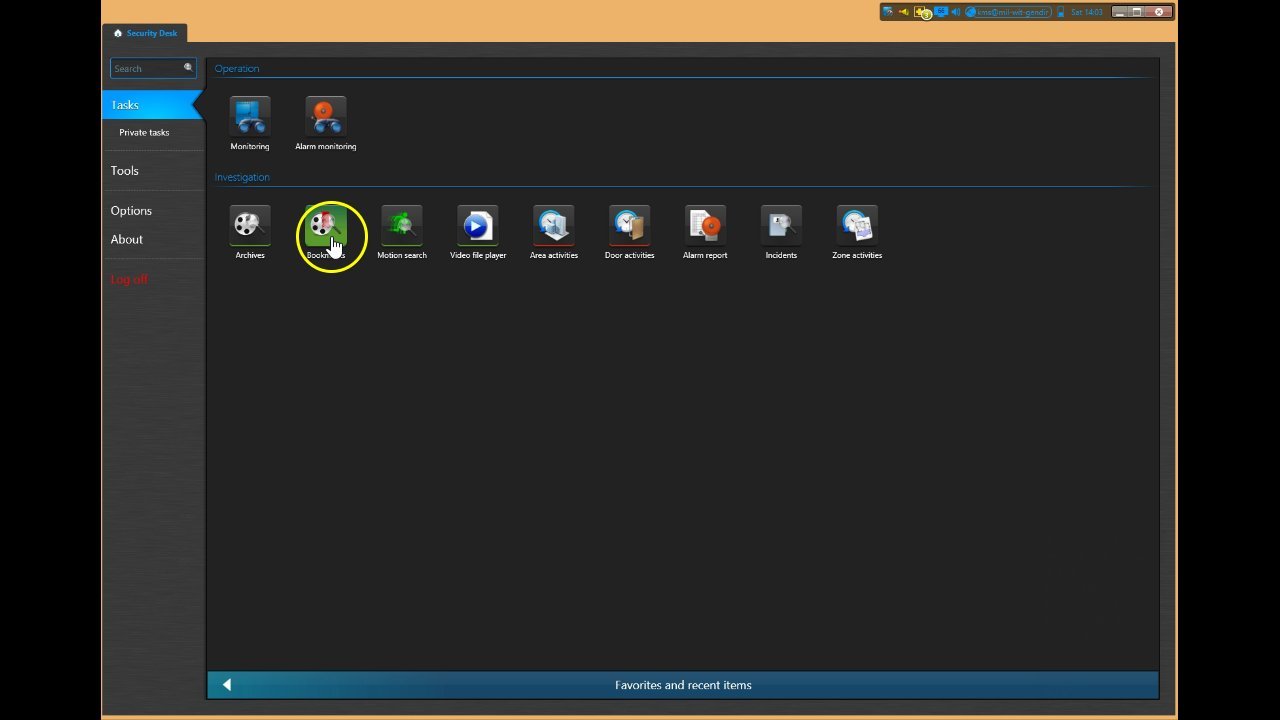Click the yellow speaker alarm tray icon
The image size is (1280, 720).
point(904,12)
